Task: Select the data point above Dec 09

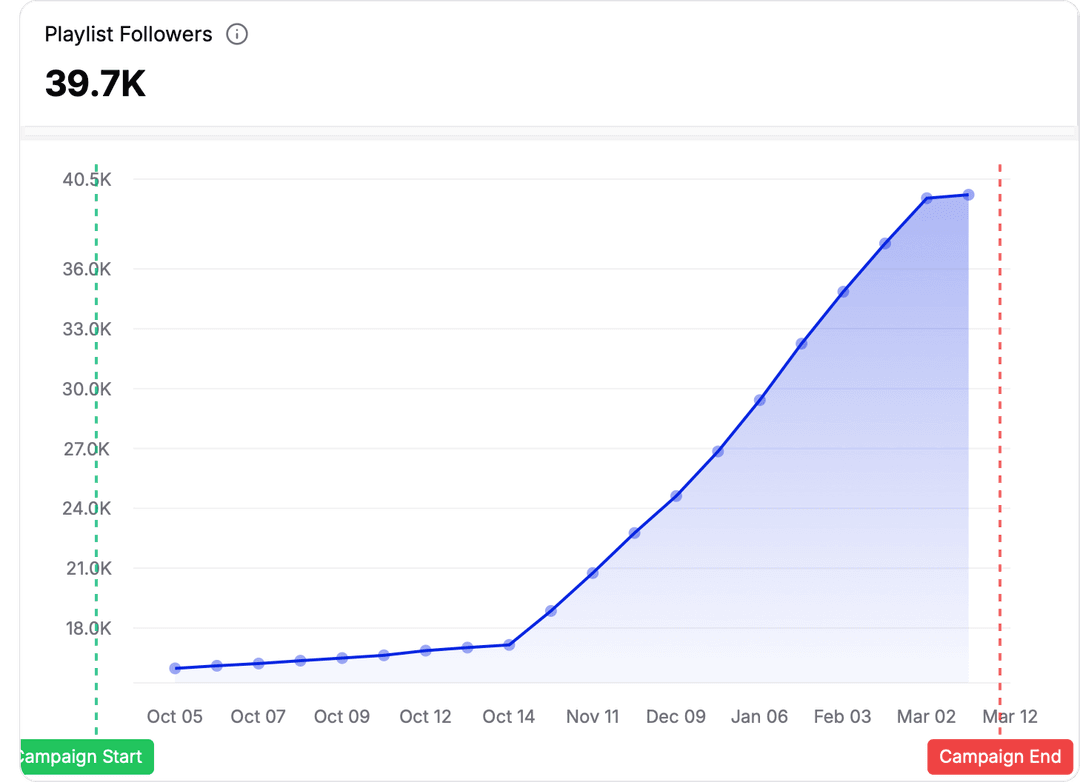Action: coord(676,496)
